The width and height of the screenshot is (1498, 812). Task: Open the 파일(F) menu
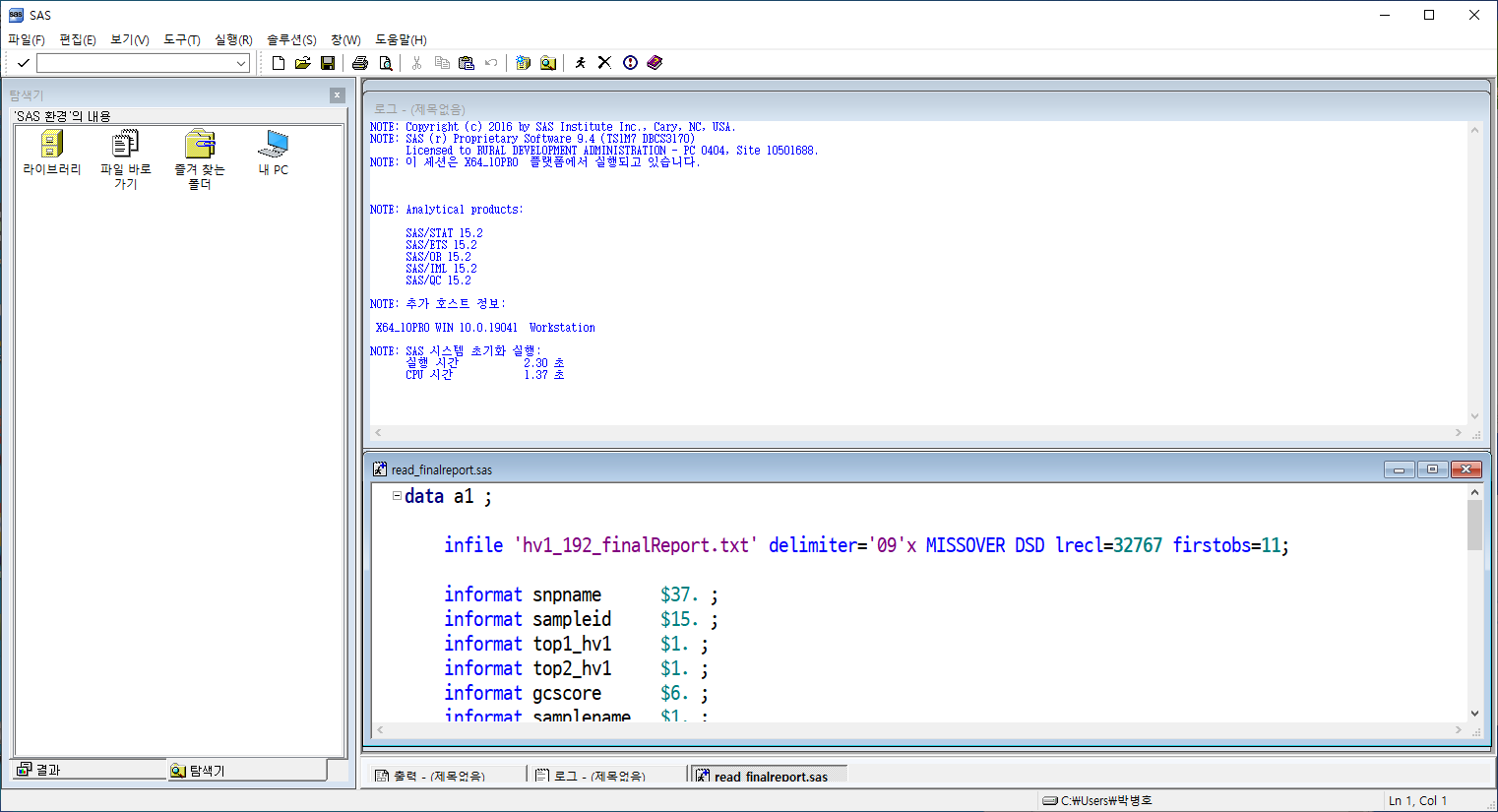(x=27, y=39)
